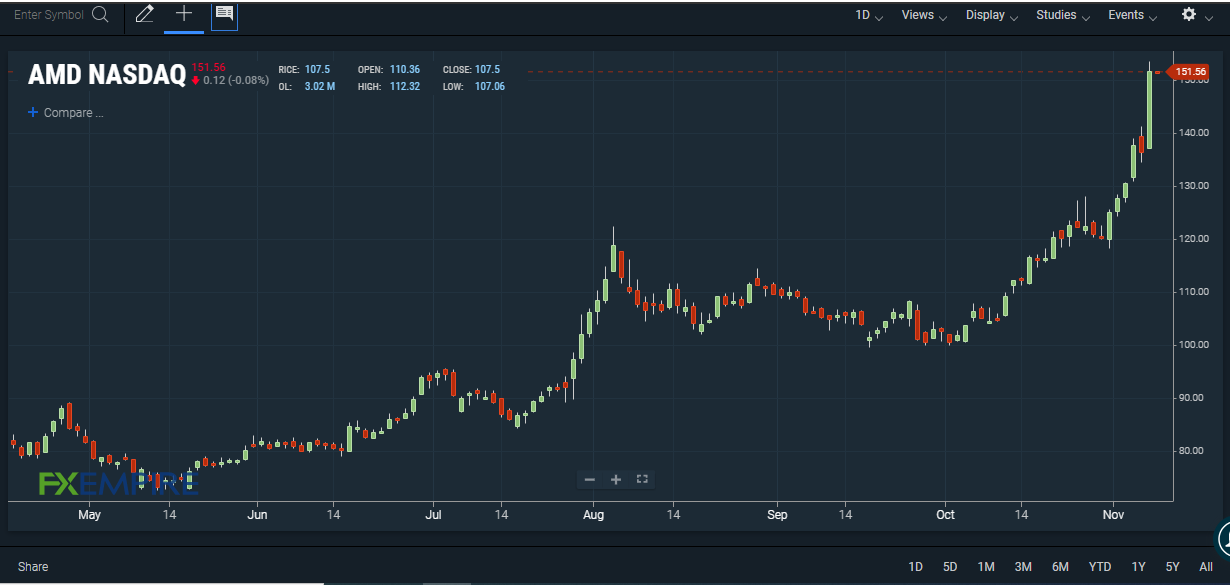
Task: Click the Share button
Action: [x=33, y=567]
